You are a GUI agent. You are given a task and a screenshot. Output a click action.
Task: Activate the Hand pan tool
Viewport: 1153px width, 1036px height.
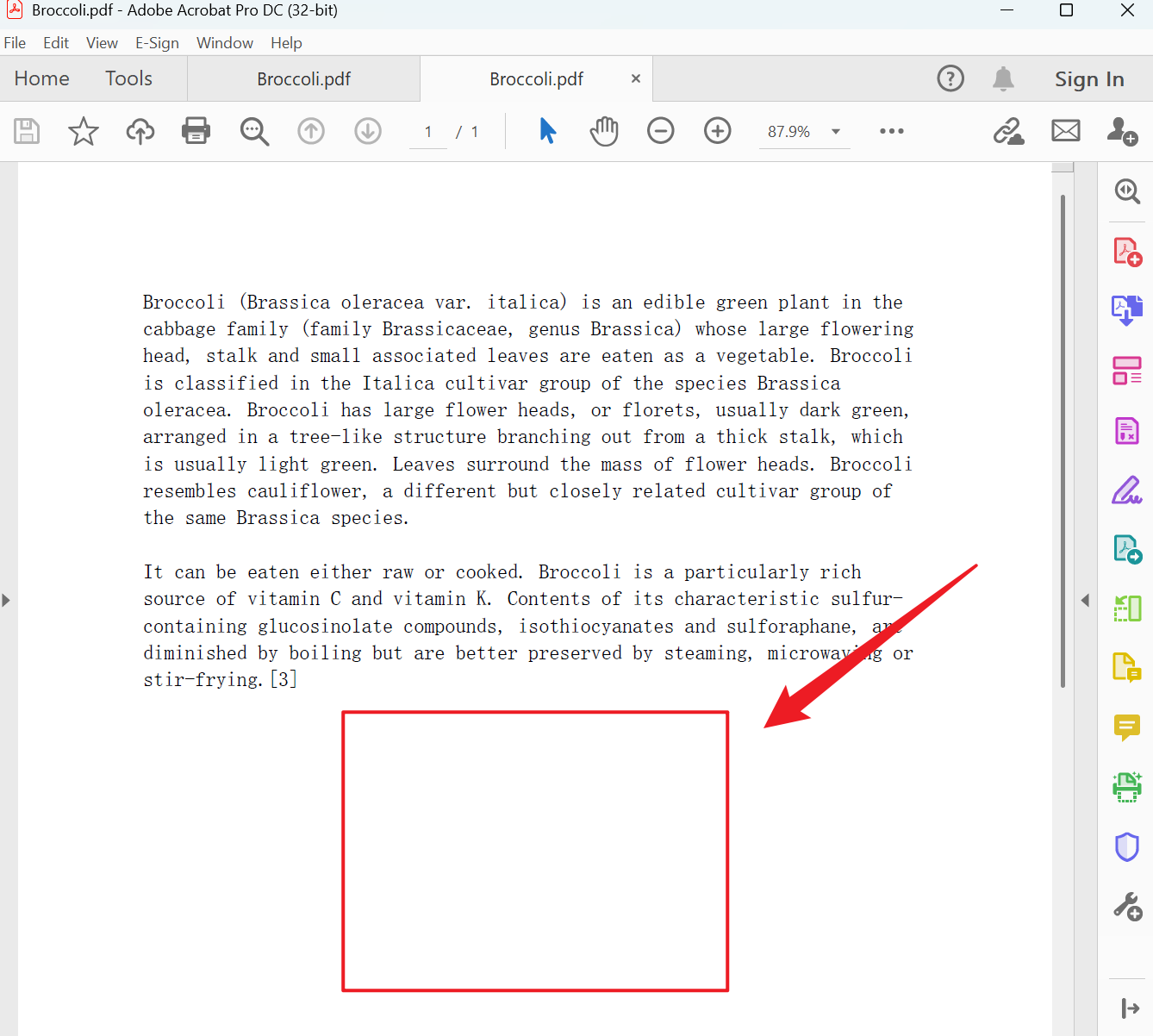click(x=604, y=131)
